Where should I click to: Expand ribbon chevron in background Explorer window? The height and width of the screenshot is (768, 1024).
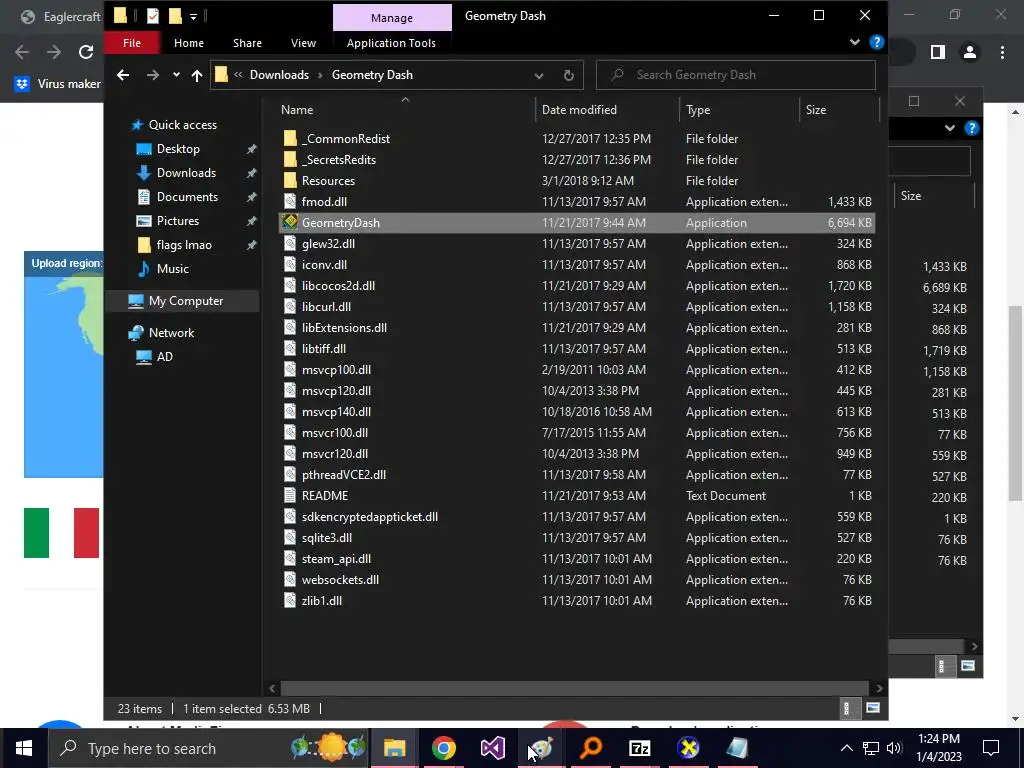(950, 128)
